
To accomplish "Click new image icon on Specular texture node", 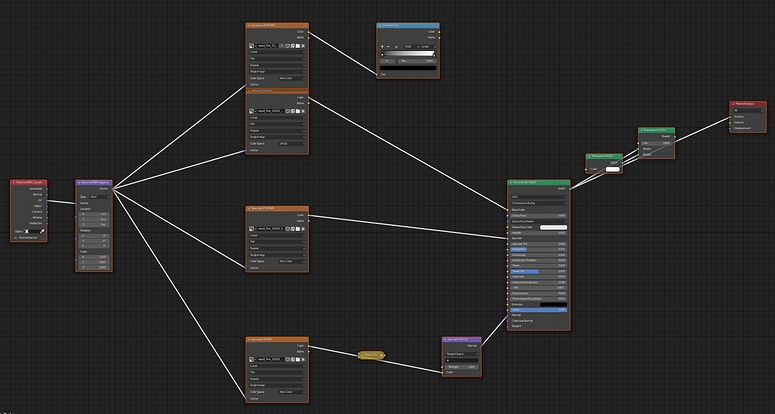I will [293, 229].
